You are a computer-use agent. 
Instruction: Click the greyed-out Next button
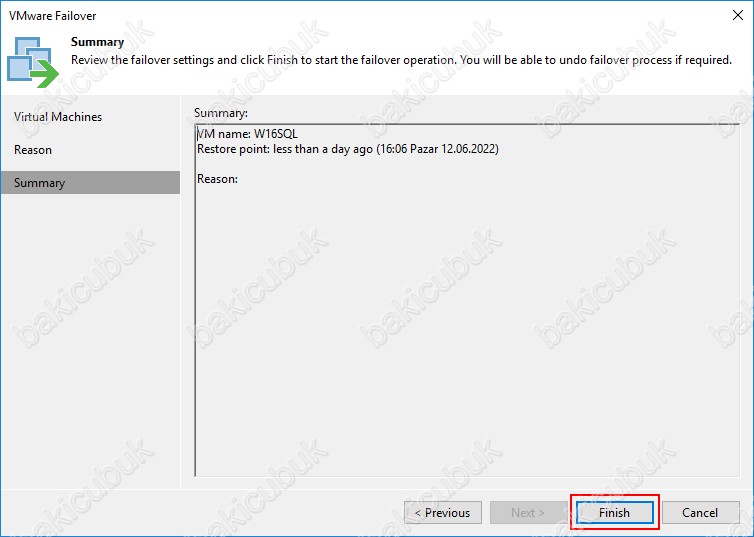pos(528,512)
